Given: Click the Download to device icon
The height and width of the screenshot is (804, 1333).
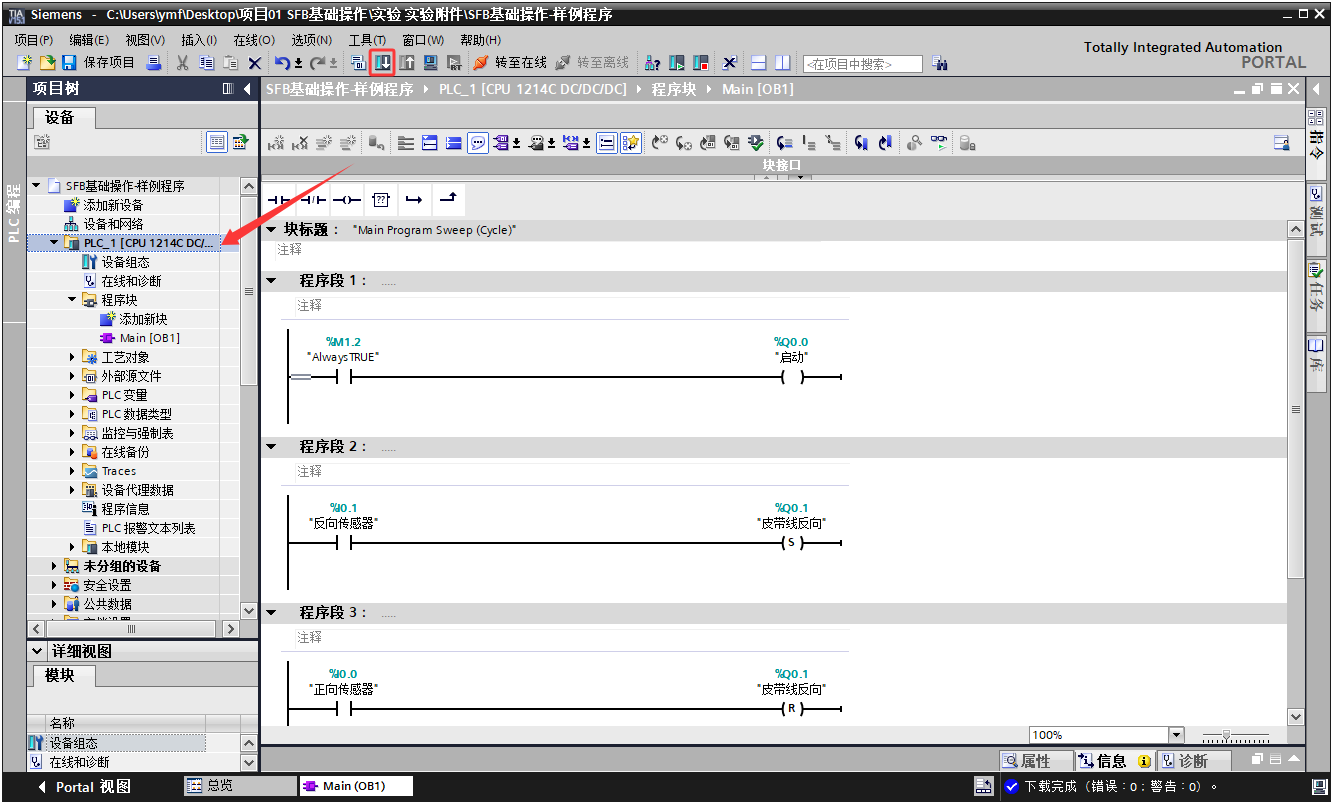Looking at the screenshot, I should (x=383, y=63).
